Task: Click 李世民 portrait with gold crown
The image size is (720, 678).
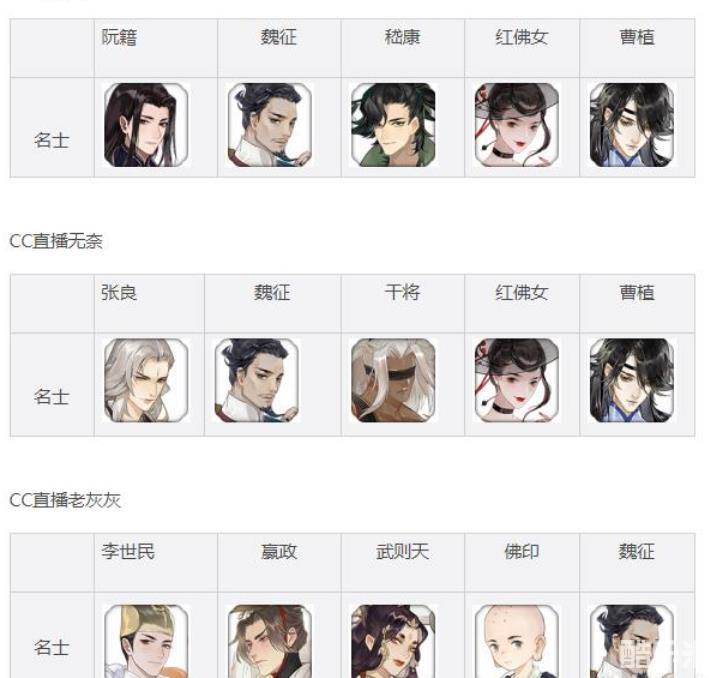Action: 146,641
